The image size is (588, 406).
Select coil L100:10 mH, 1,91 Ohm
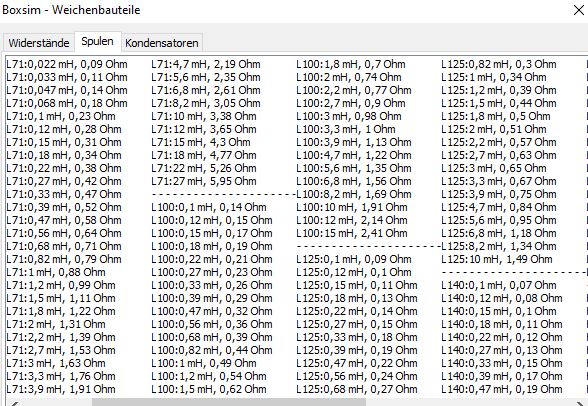coord(352,207)
